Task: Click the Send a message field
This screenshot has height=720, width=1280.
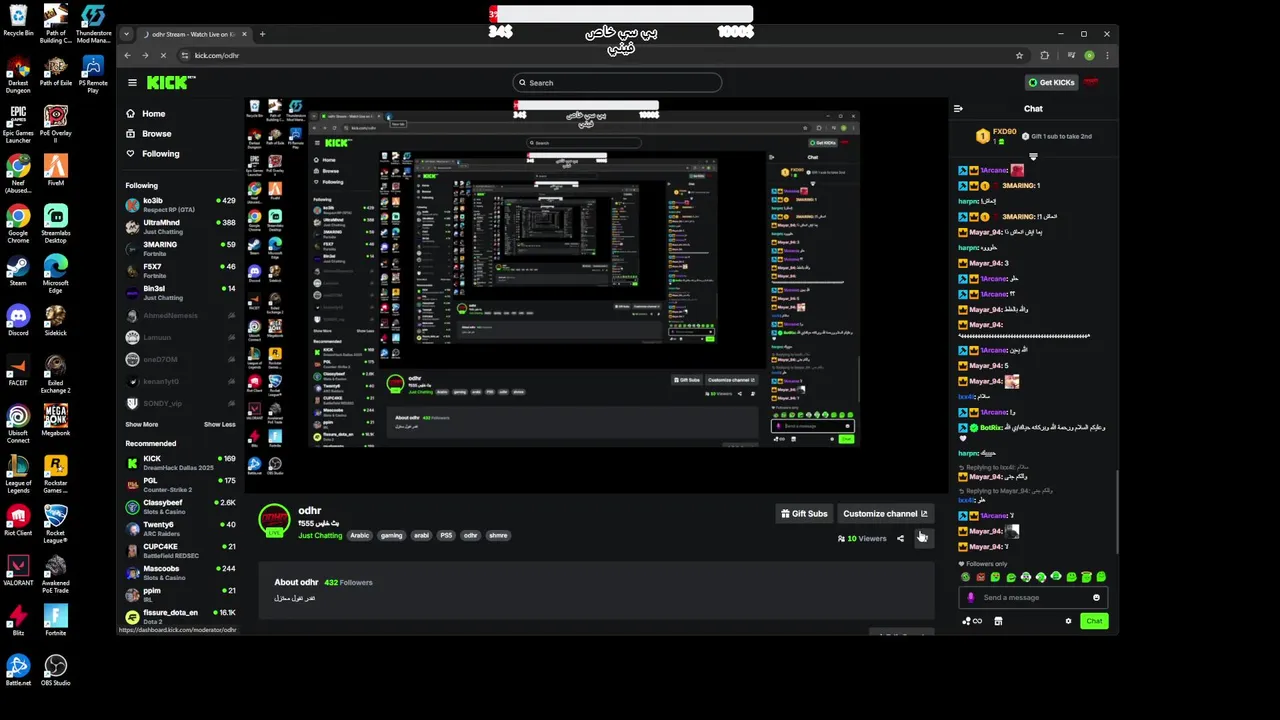Action: pyautogui.click(x=1033, y=598)
